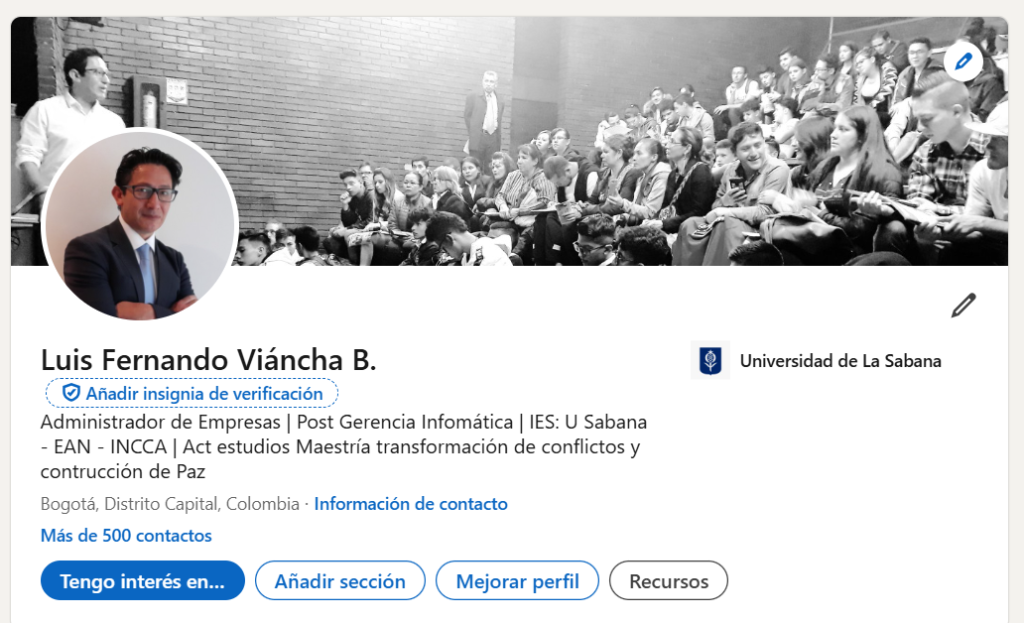This screenshot has width=1024, height=623.
Task: Open Información de contacto link
Action: pos(411,504)
